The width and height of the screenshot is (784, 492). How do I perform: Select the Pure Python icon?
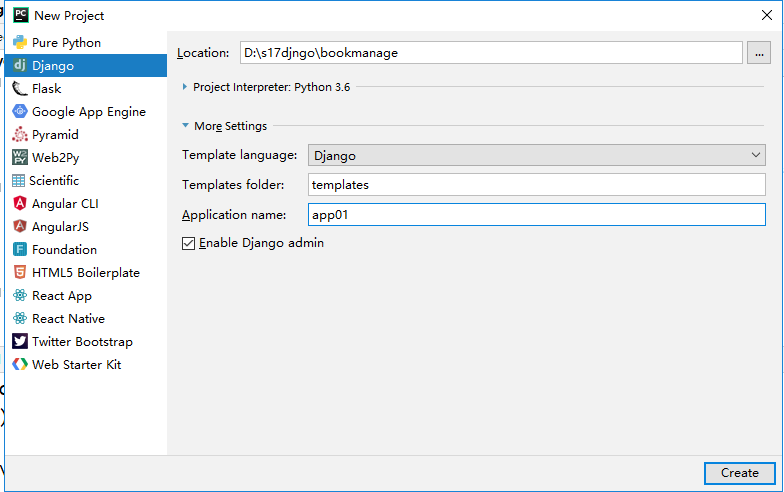[20, 42]
